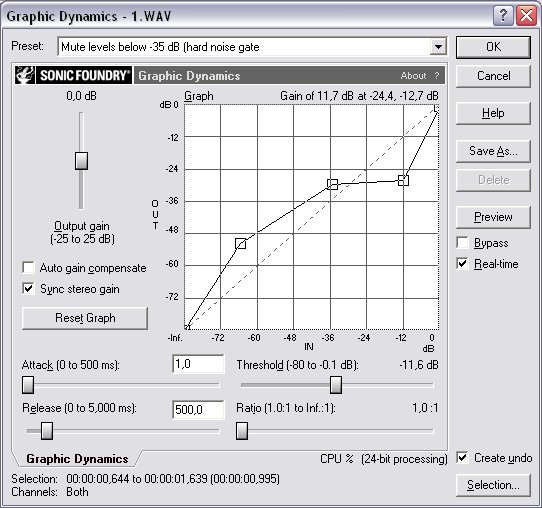
Task: Select the lower graph node near -66 dB
Action: [241, 244]
